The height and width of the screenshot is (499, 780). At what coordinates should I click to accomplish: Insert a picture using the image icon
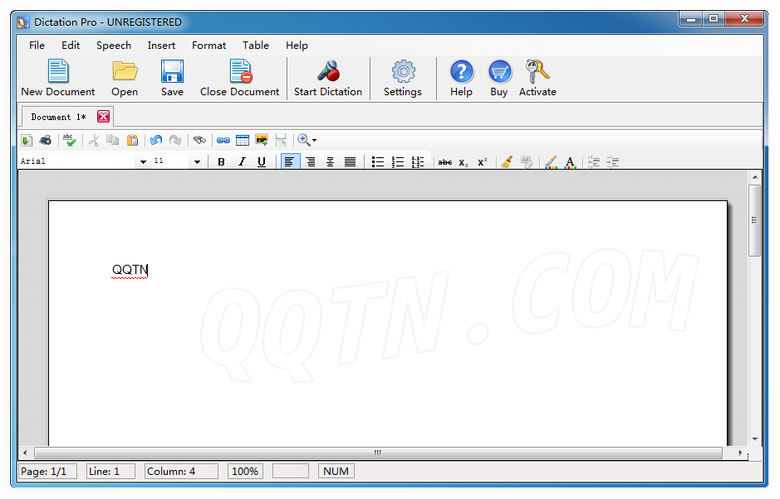(261, 141)
